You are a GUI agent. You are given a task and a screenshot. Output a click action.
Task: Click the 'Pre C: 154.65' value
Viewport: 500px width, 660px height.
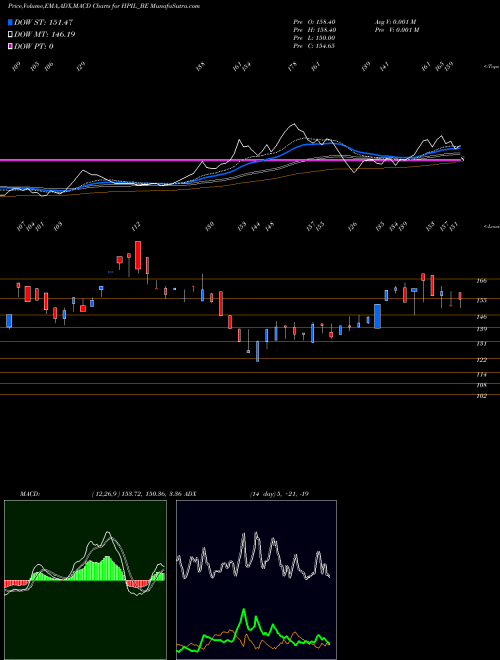[x=314, y=46]
